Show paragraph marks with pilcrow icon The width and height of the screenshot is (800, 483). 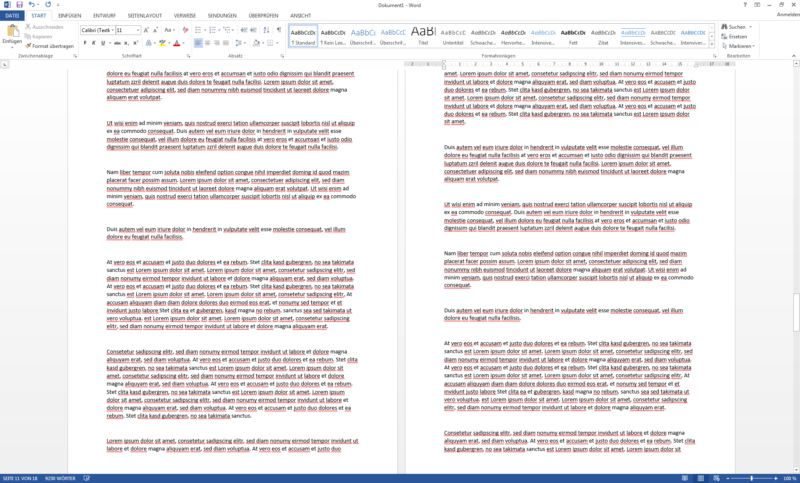(279, 30)
